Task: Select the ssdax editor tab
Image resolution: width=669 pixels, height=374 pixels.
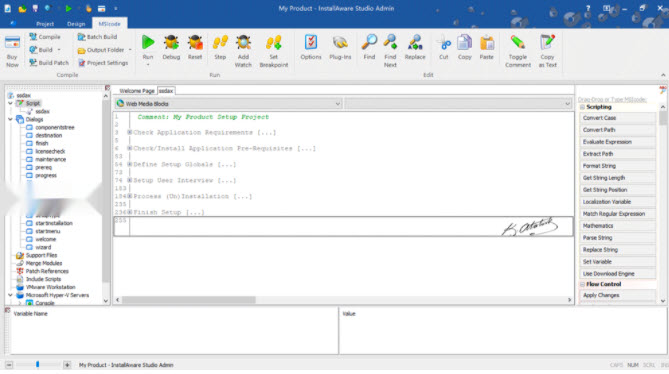Action: (x=166, y=91)
